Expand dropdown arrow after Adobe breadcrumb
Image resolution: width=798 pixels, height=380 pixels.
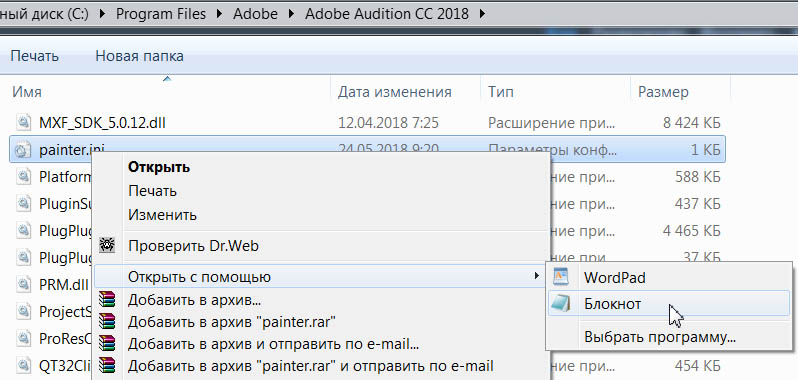(291, 14)
